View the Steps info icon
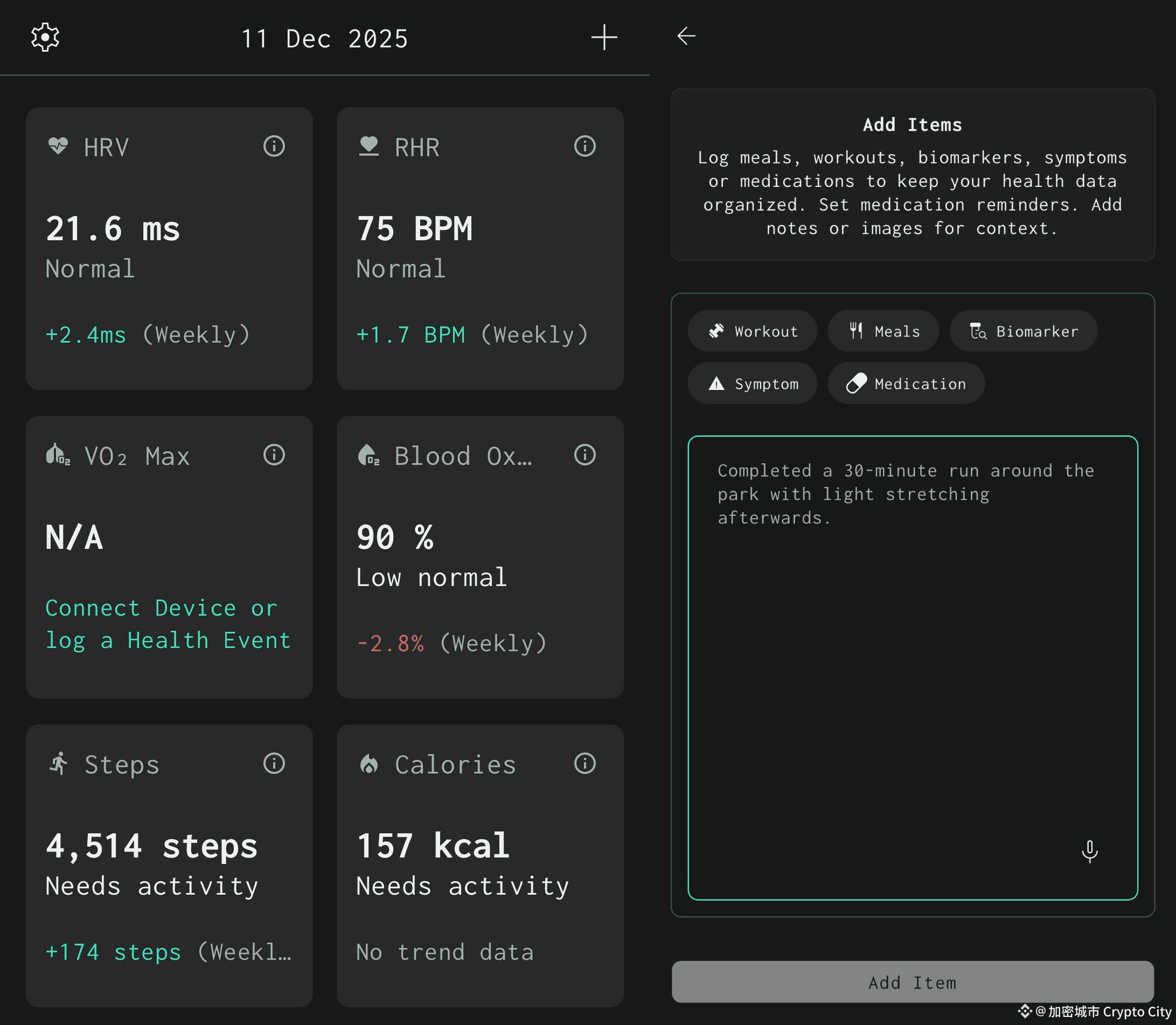The height and width of the screenshot is (1025, 1176). pyautogui.click(x=275, y=764)
